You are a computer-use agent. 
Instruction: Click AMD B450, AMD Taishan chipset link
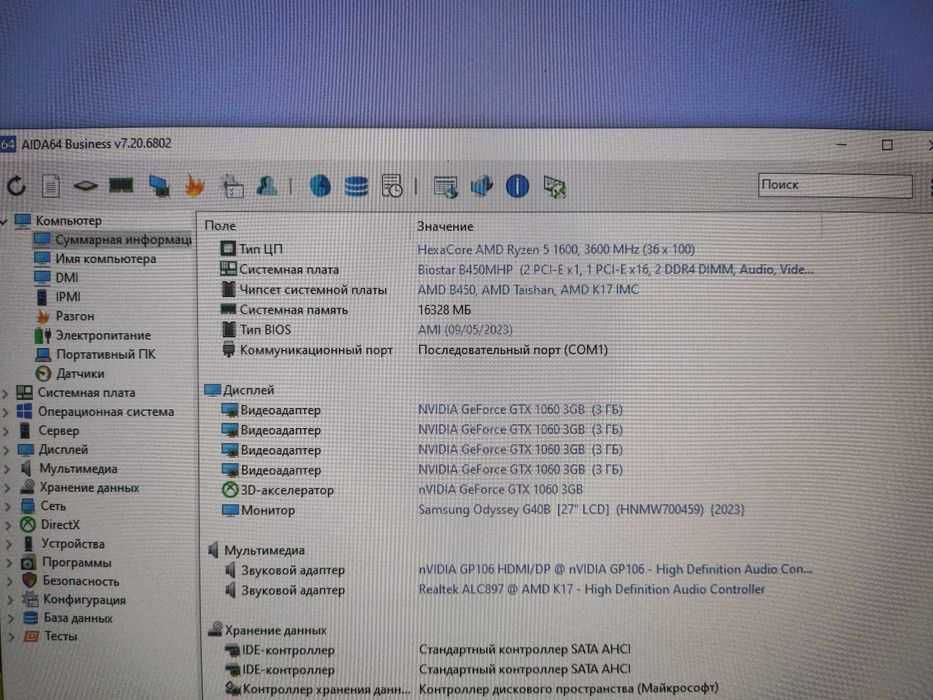[528, 290]
